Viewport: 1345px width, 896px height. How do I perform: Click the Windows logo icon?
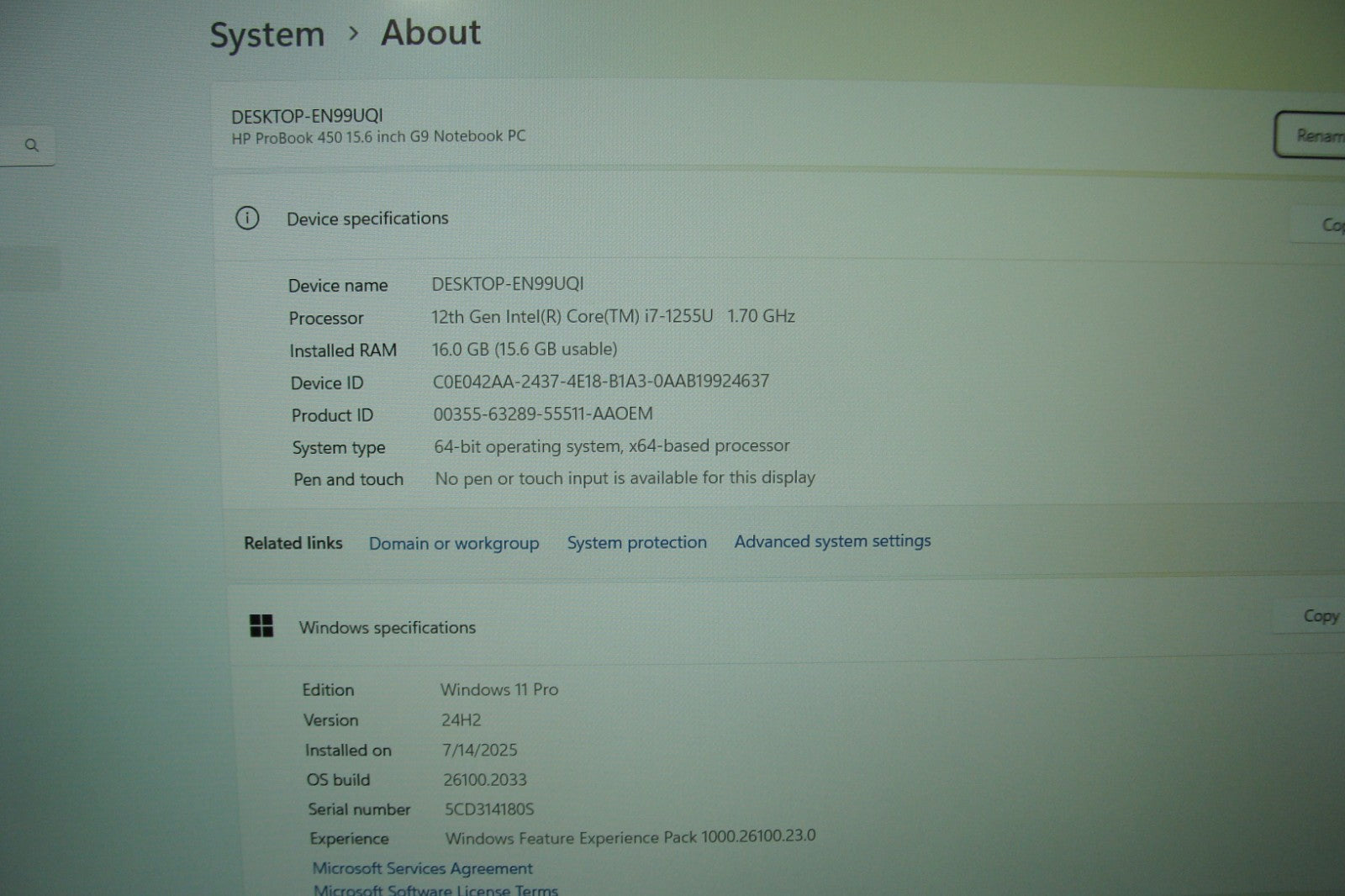(x=261, y=626)
